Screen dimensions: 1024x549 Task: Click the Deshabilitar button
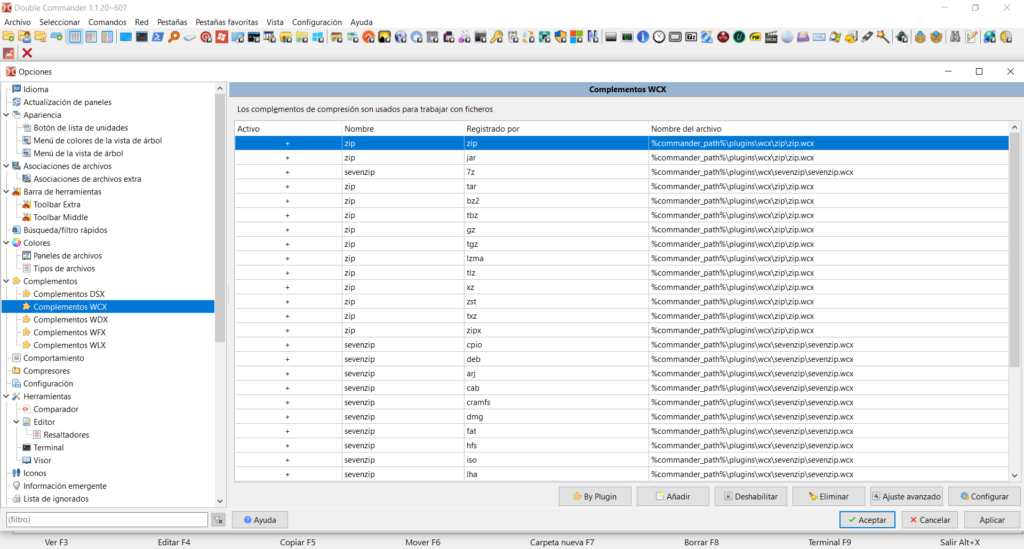[750, 496]
